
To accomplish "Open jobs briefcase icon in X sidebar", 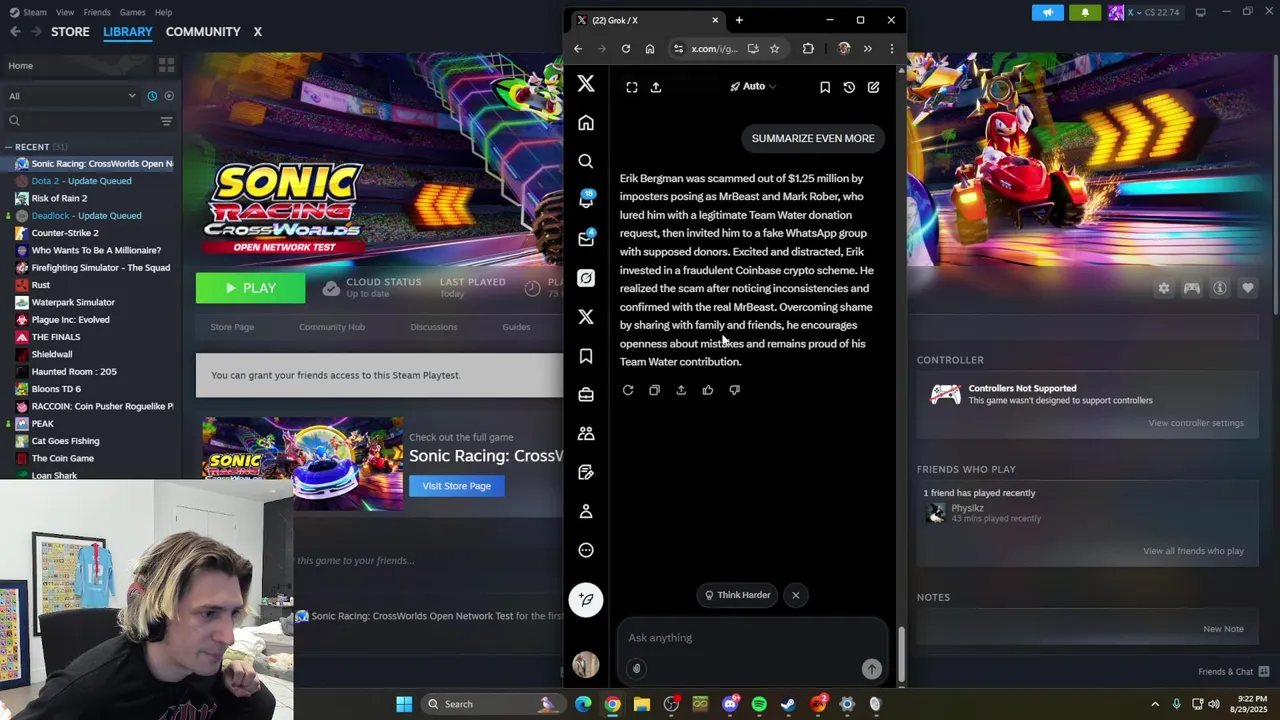I will pyautogui.click(x=586, y=395).
